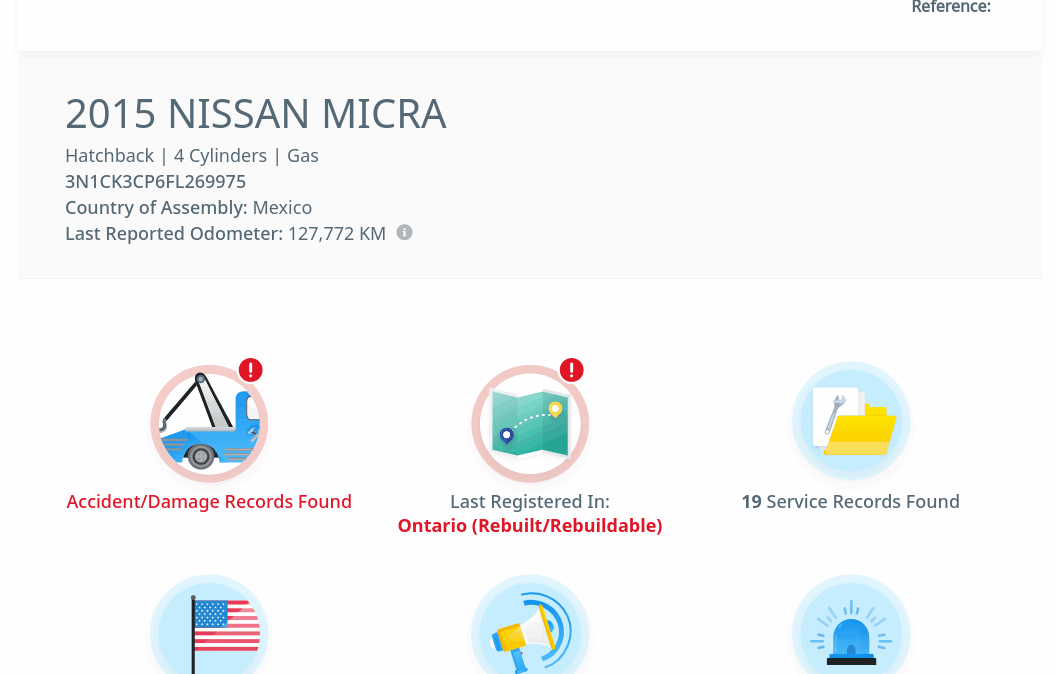Select the 2015 NISSAN MICRA heading
Screen dimensions: 1056x674
[256, 114]
